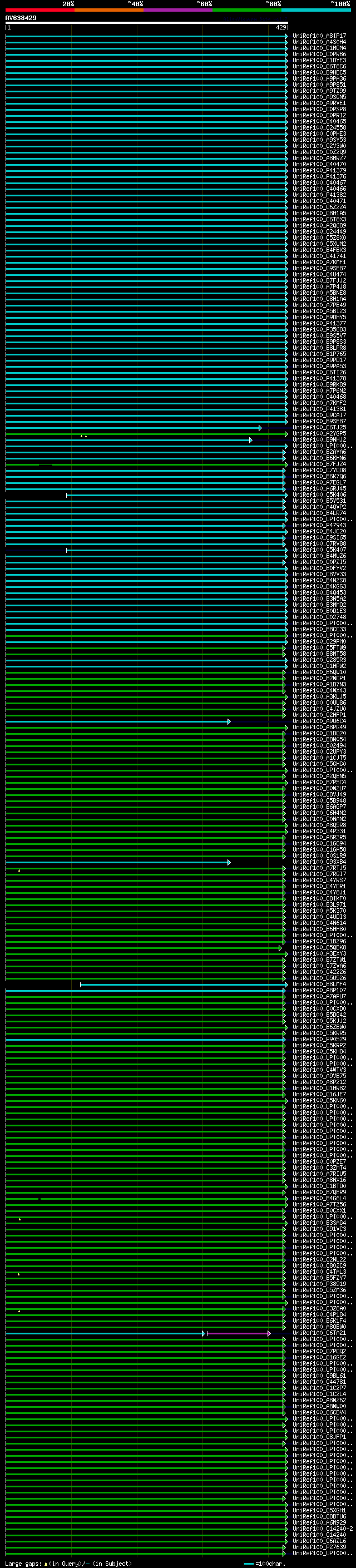Select the UniRef100_C6TA21 label

(319, 1333)
